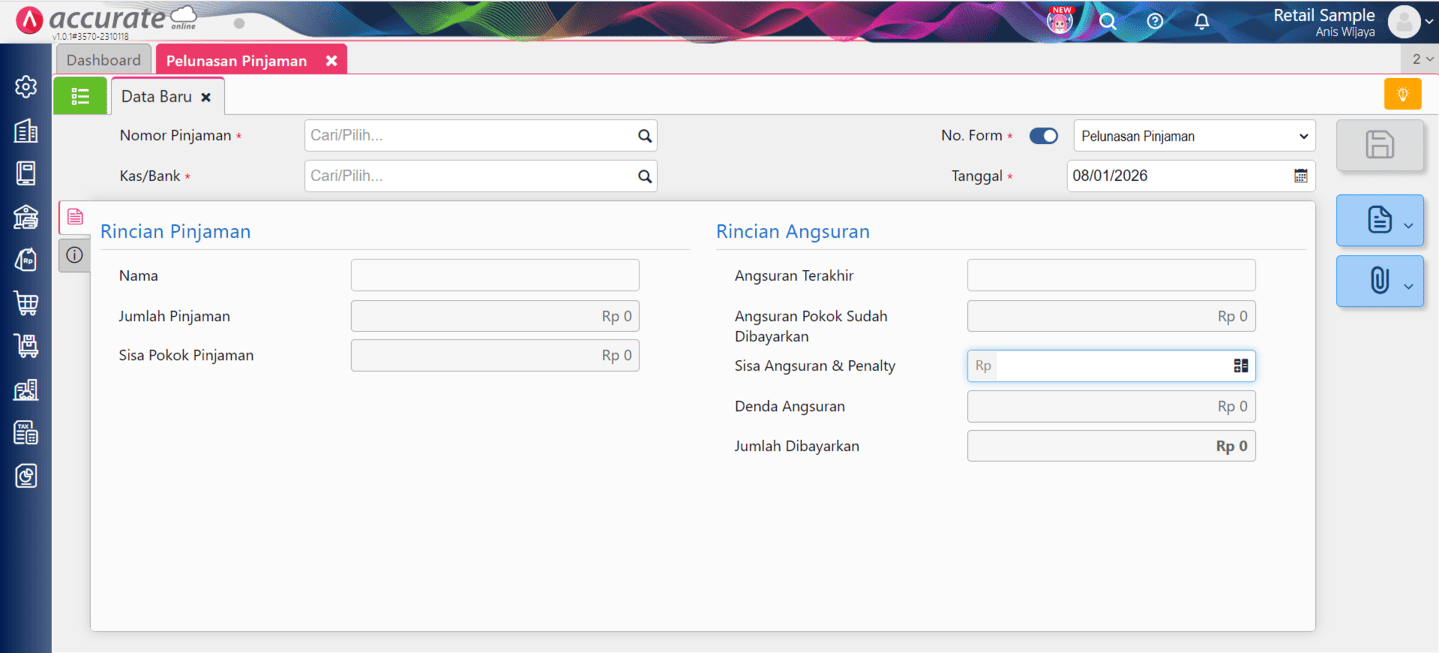Screen dimensions: 1439x653
Task: Open calculator in Sisa Angsuran & Penalty
Action: click(1241, 366)
